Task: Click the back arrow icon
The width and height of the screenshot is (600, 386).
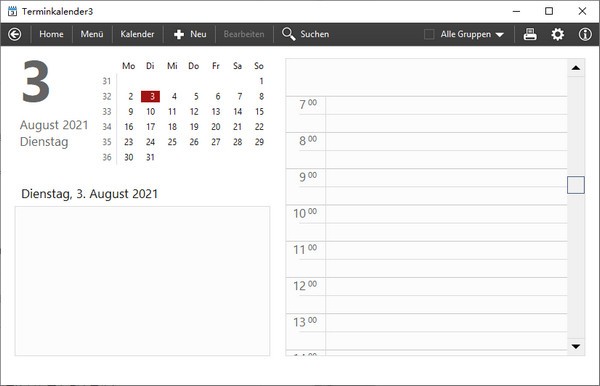Action: (x=15, y=34)
